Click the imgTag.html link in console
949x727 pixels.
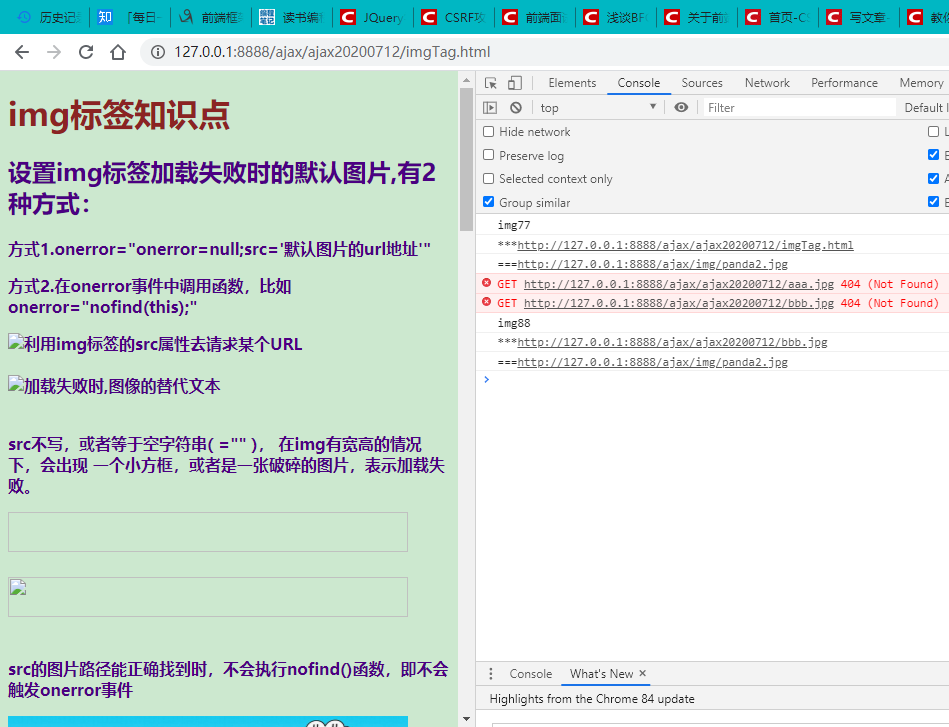[x=686, y=245]
